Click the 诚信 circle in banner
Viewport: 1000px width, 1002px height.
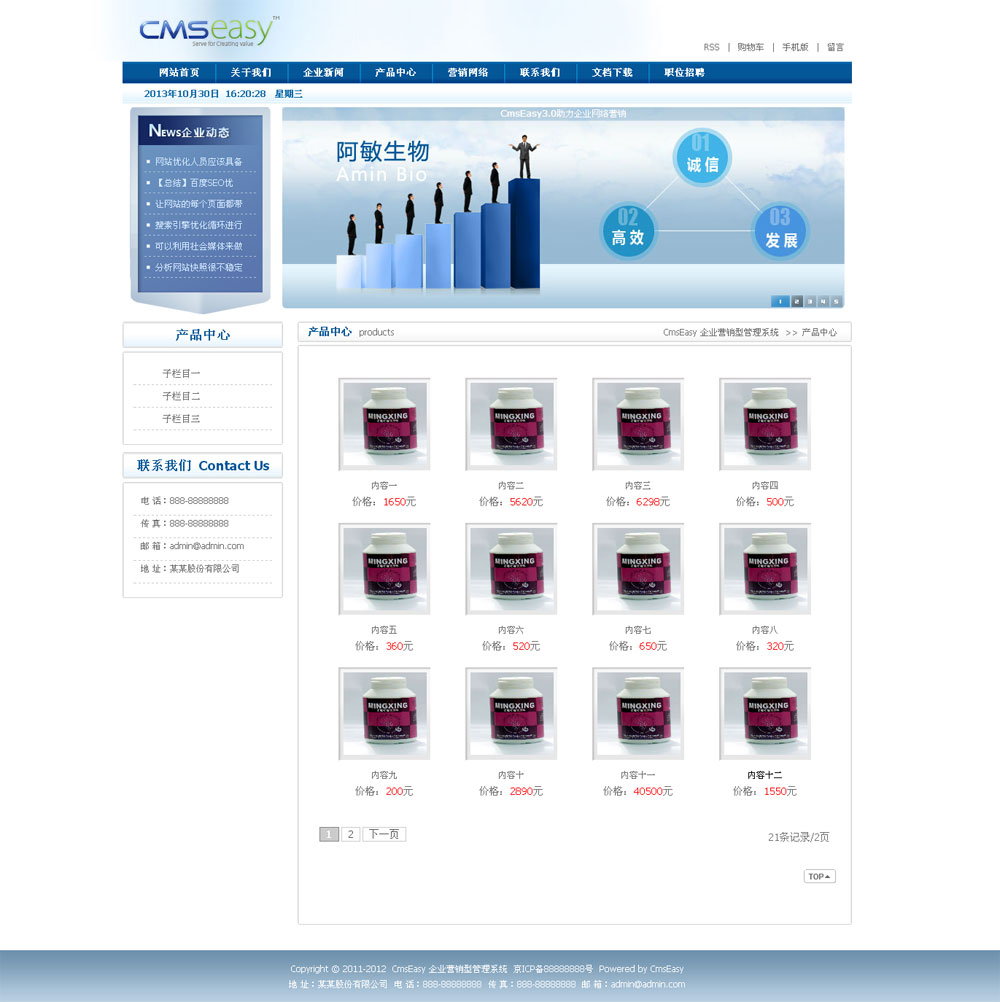pos(701,157)
